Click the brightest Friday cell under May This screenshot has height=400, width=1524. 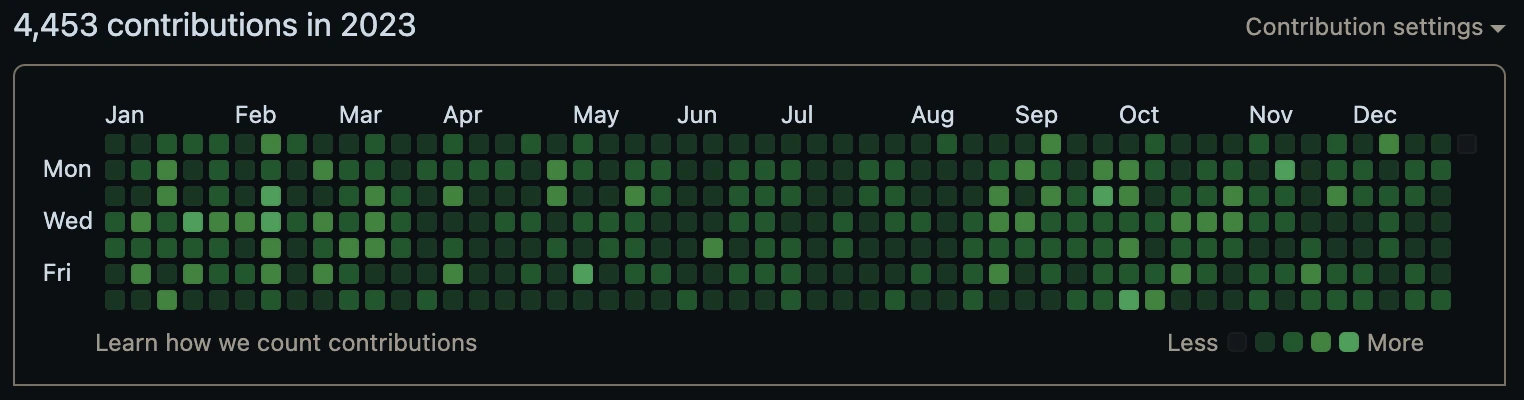[583, 274]
